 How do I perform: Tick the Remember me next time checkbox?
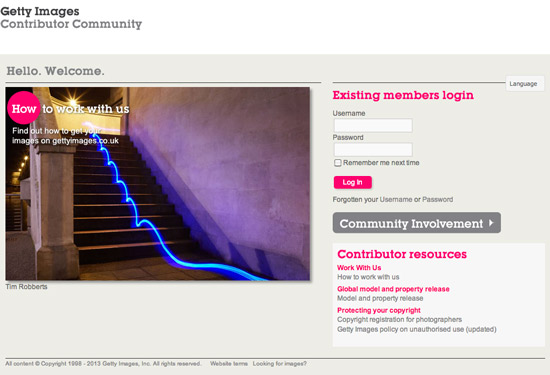pyautogui.click(x=337, y=163)
